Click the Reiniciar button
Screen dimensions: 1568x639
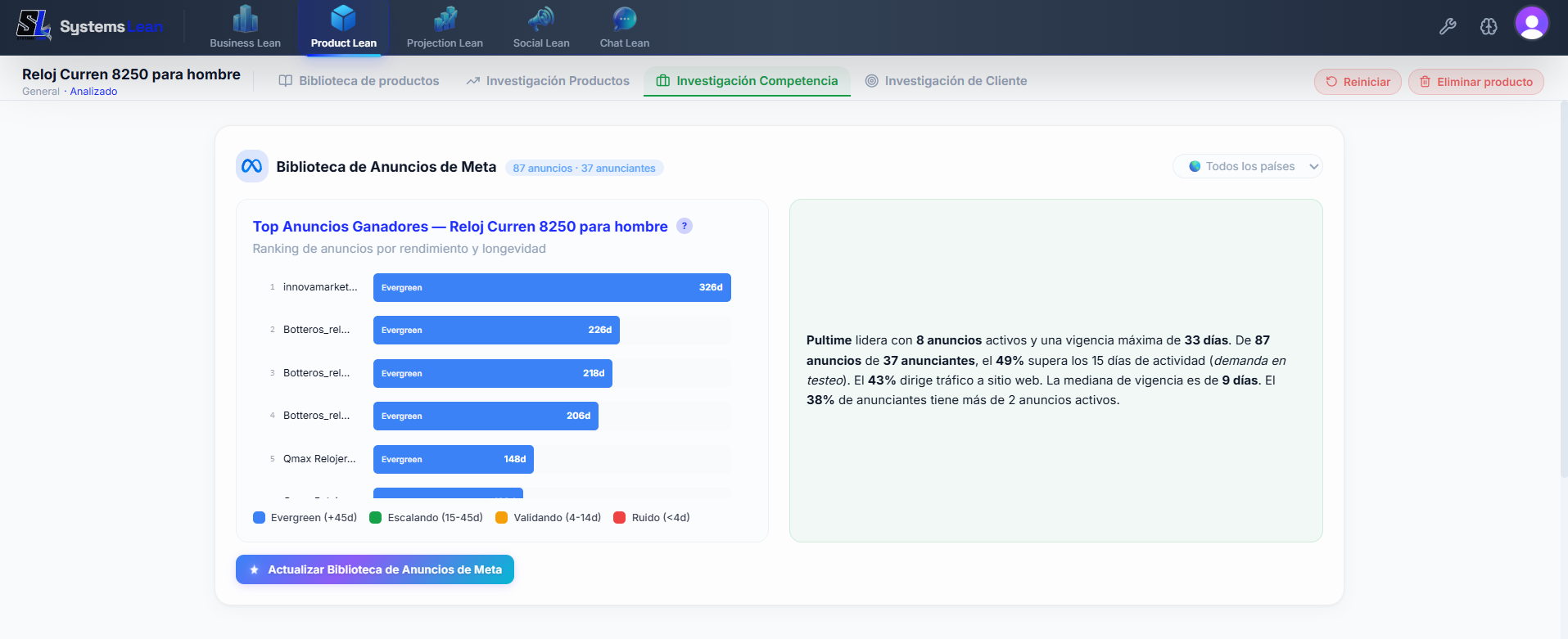[x=1358, y=82]
